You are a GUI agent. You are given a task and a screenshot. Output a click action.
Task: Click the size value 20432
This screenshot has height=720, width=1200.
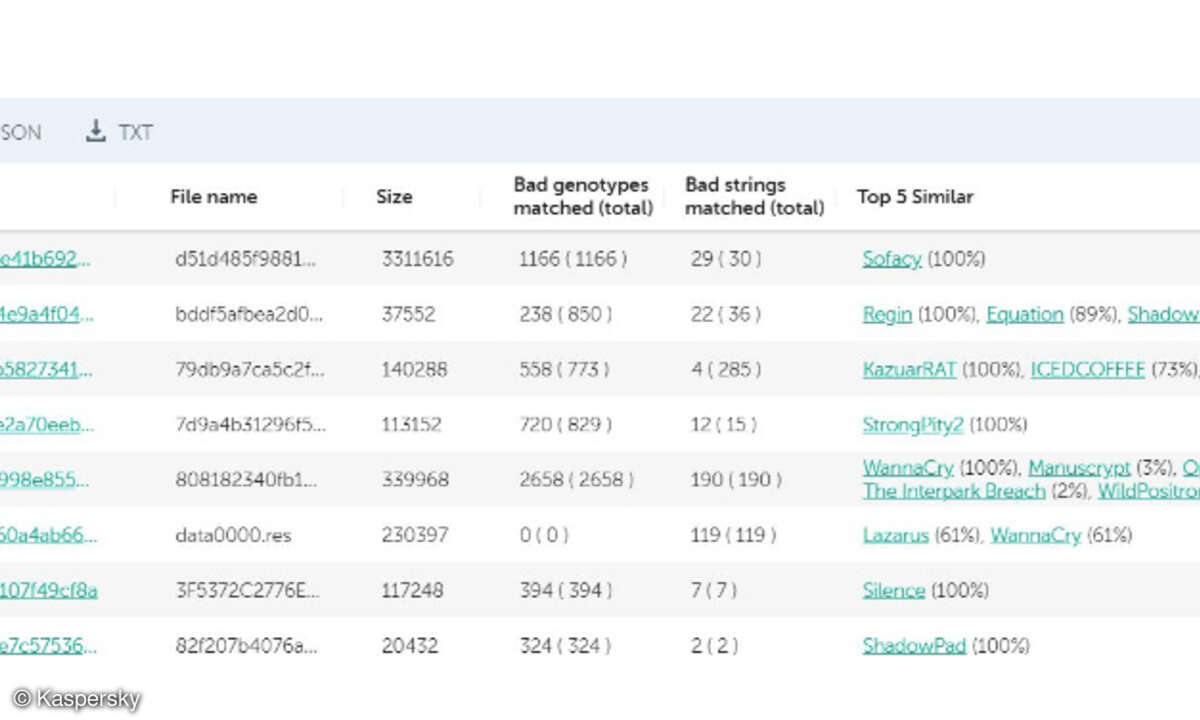point(409,645)
